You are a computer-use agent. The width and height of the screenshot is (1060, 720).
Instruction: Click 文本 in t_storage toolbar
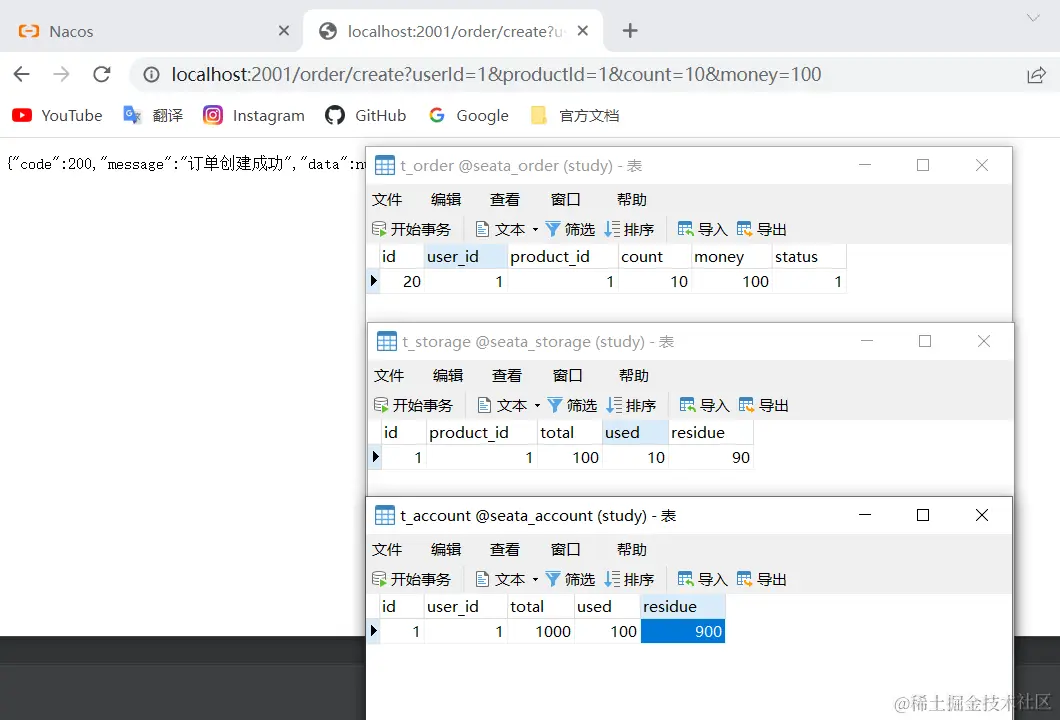click(502, 405)
